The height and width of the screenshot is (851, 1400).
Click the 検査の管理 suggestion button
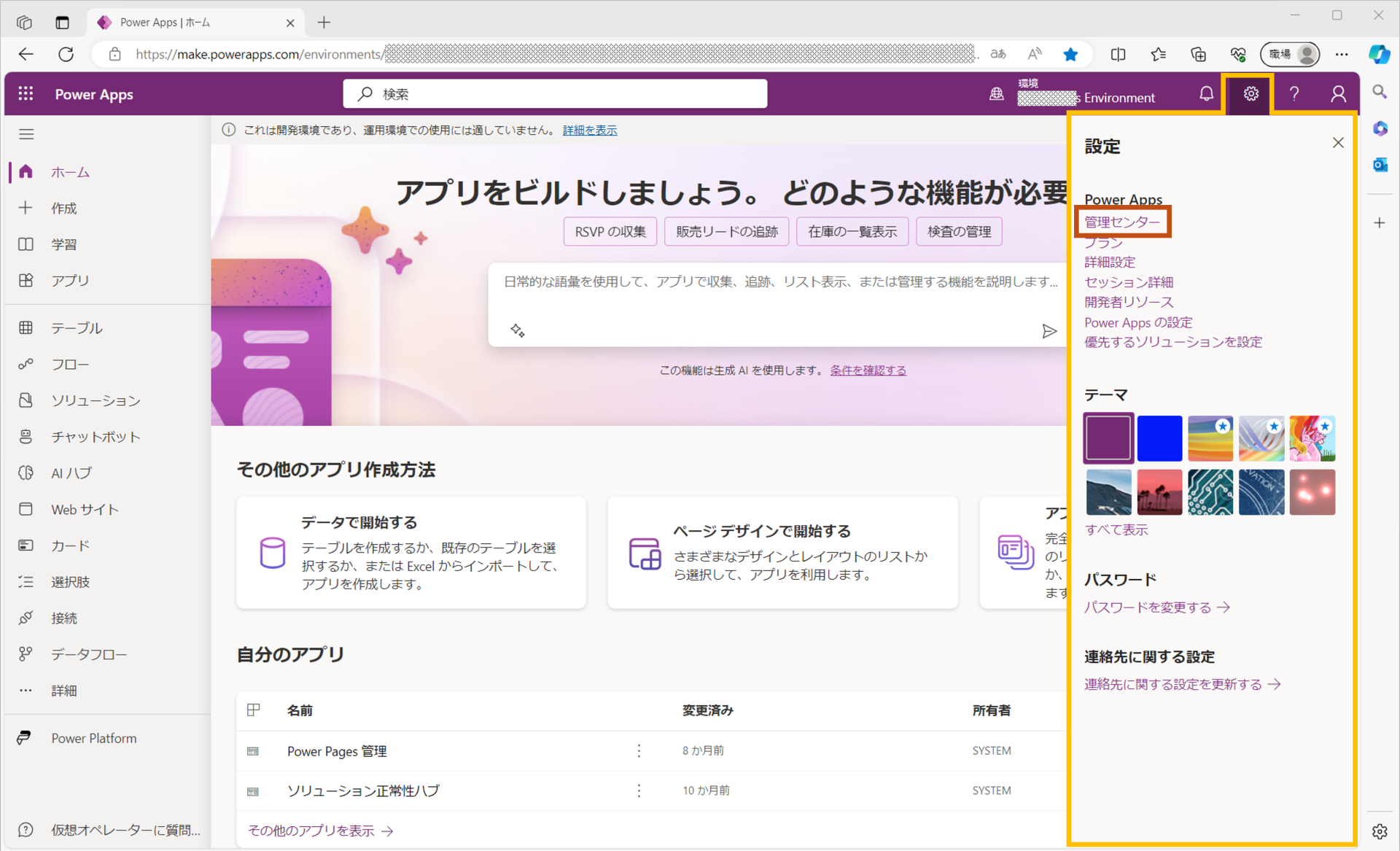pyautogui.click(x=959, y=232)
